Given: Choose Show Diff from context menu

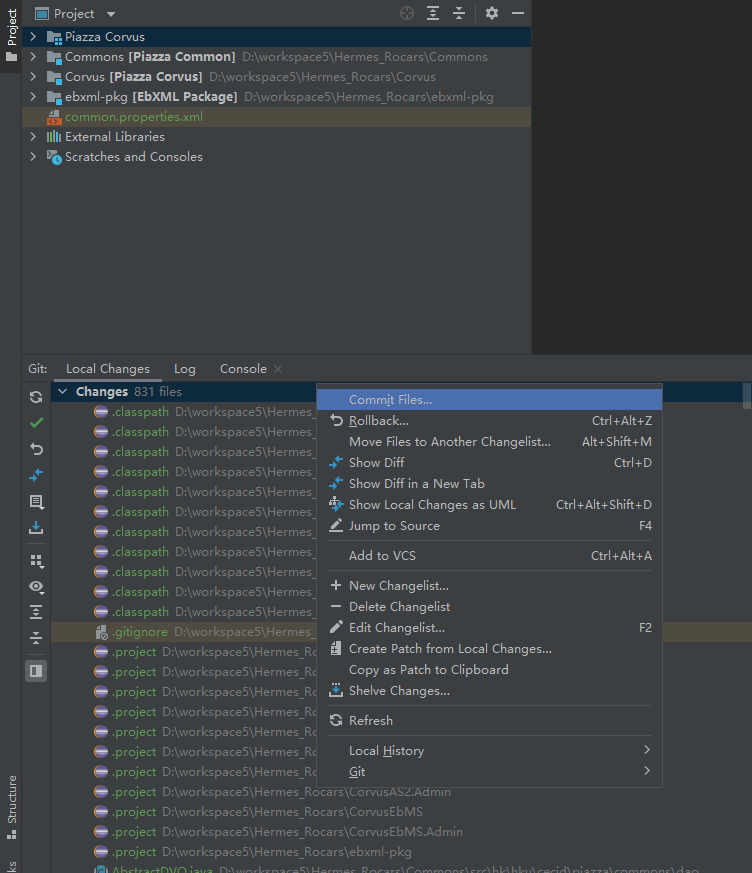Looking at the screenshot, I should pos(489,463).
